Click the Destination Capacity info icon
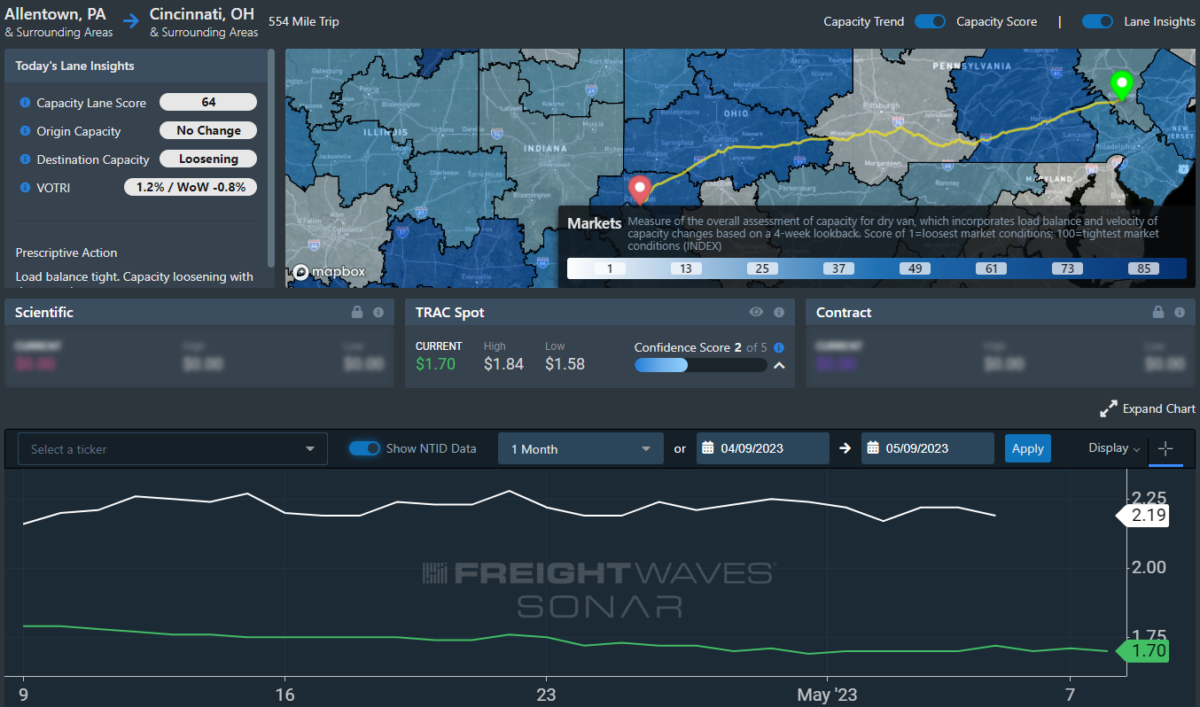This screenshot has width=1200, height=707. [25, 159]
